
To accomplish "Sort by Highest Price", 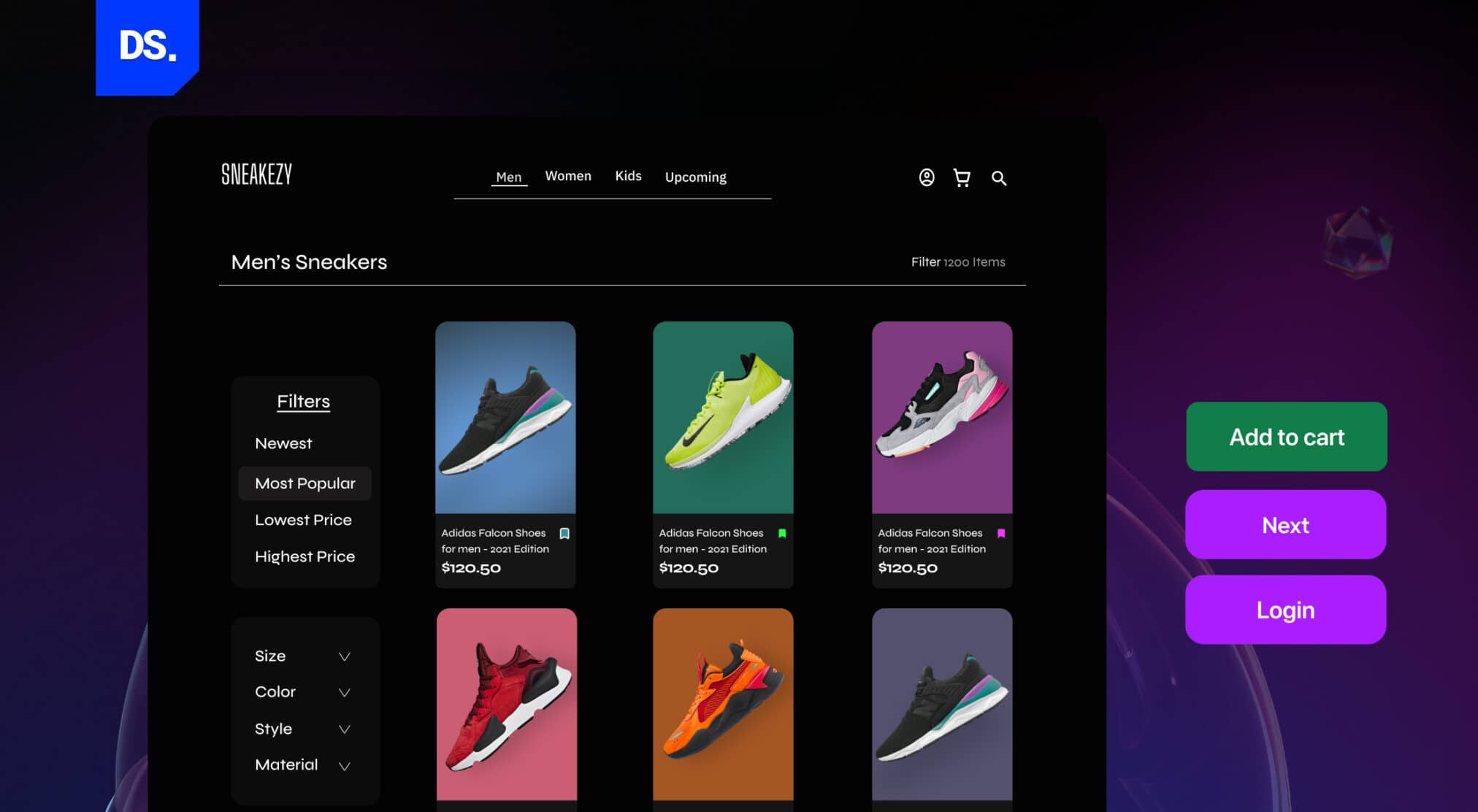I will click(x=305, y=556).
